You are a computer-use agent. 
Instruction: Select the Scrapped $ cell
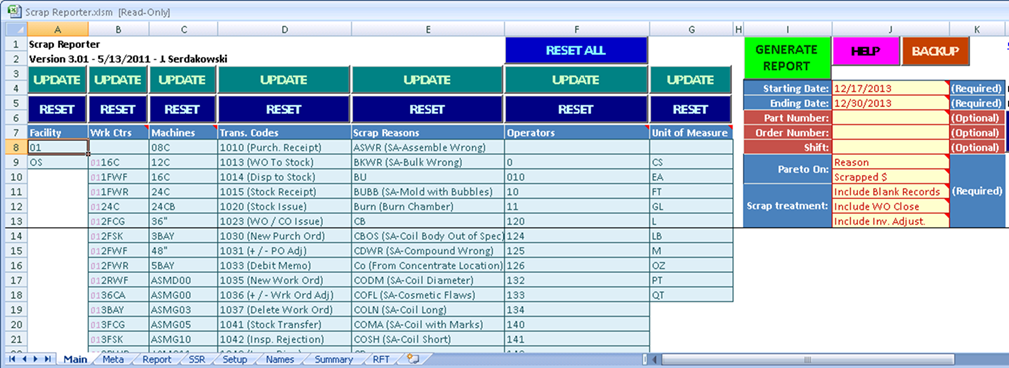[x=890, y=177]
